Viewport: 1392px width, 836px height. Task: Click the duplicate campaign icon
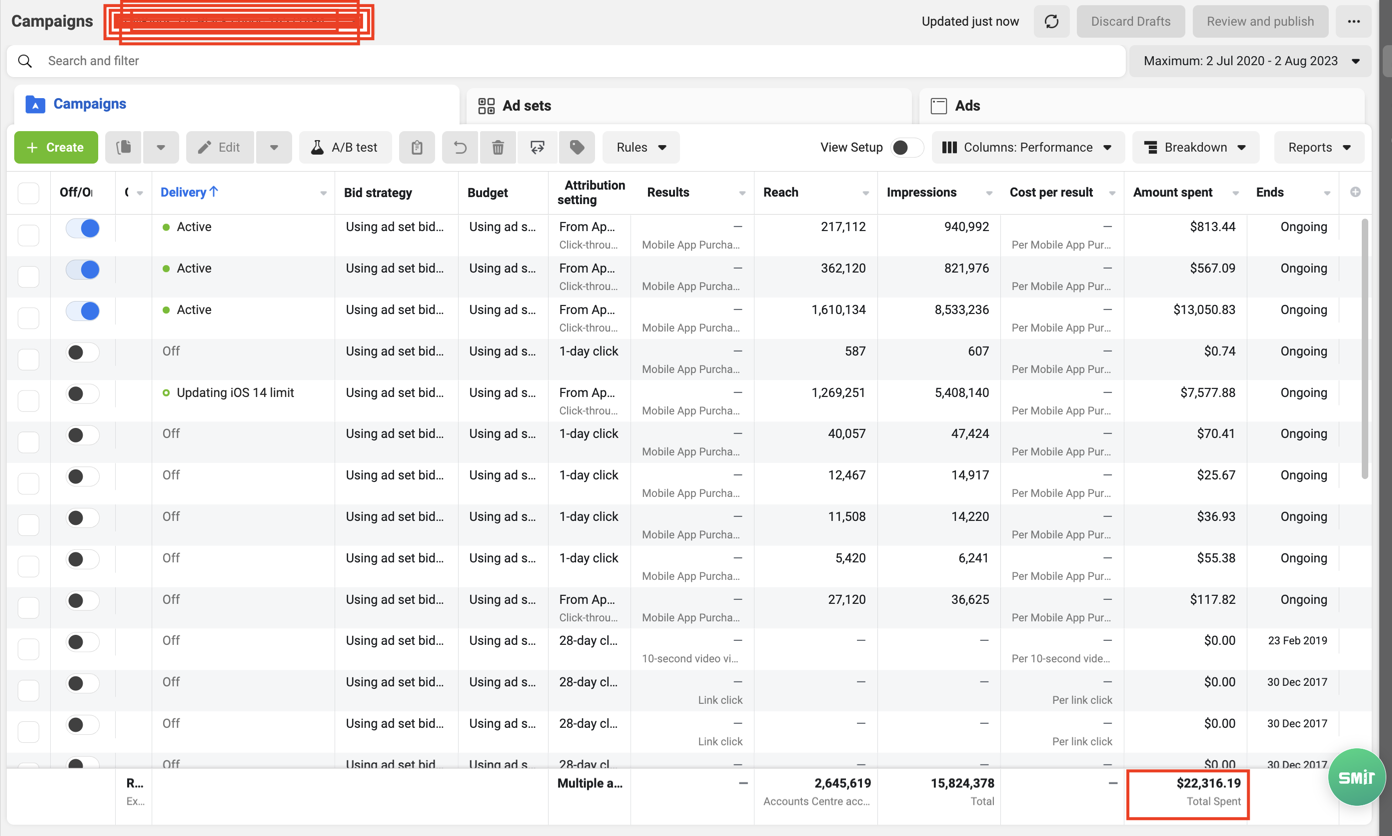[124, 147]
